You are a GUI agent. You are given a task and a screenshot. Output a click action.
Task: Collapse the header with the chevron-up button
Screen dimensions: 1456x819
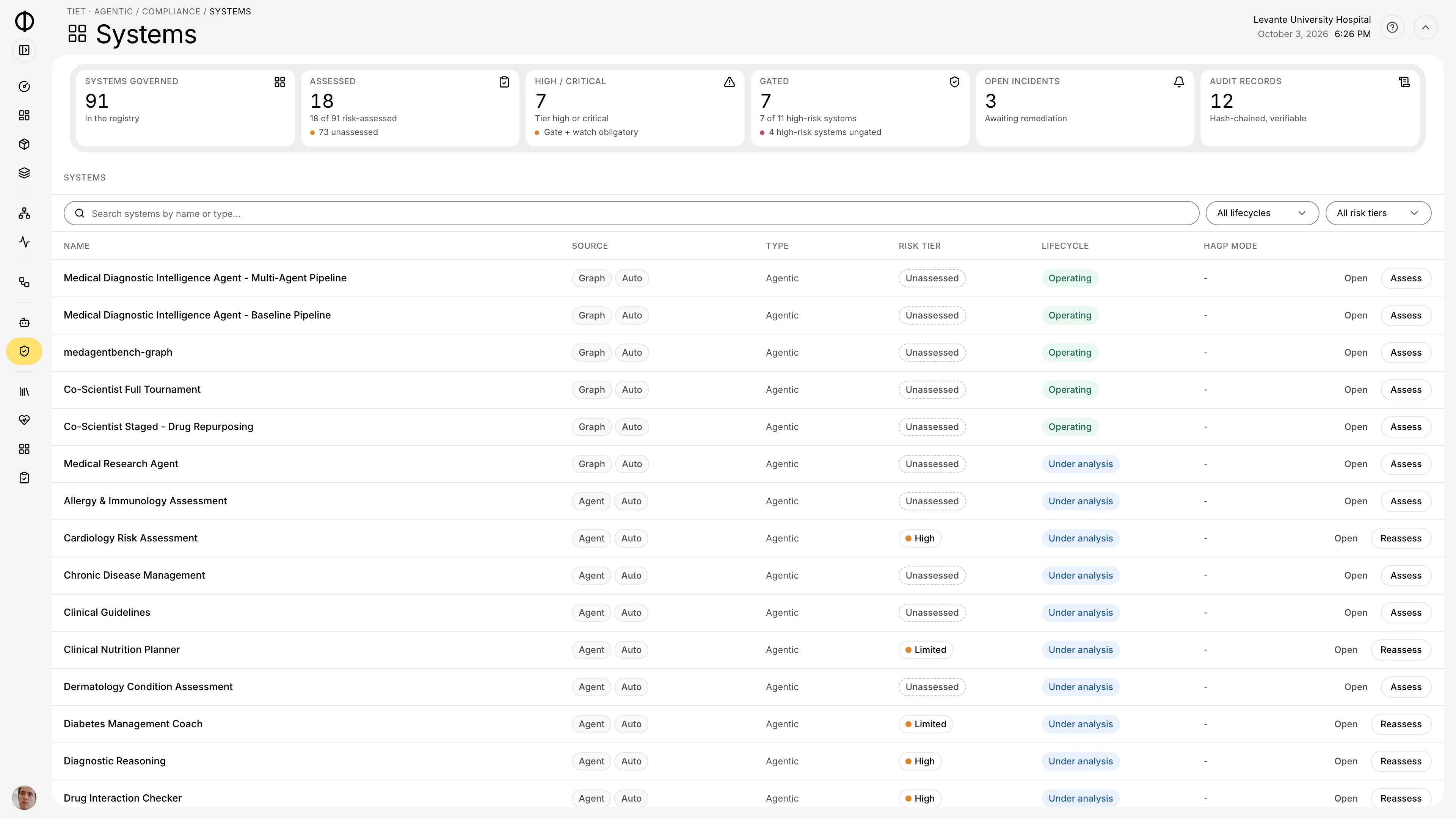click(x=1426, y=27)
